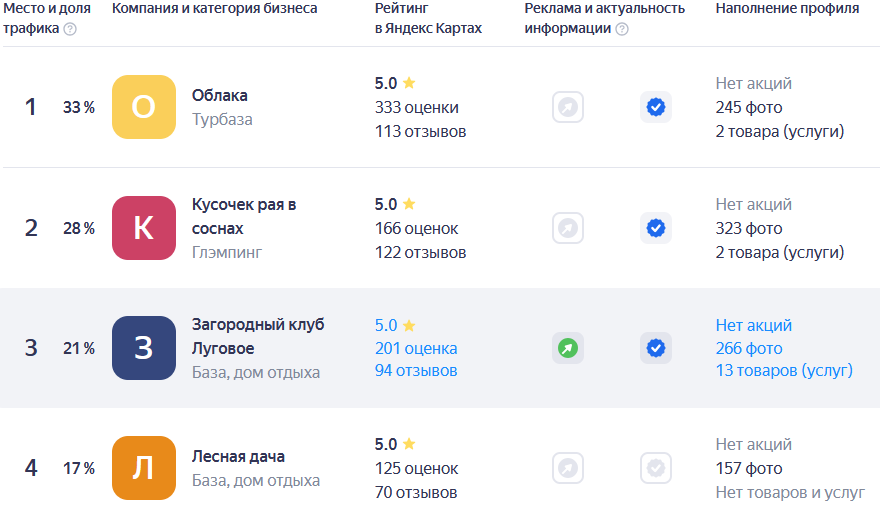Click the Нет акций link for Луговое
Viewport: 880px width, 520px height.
(754, 325)
